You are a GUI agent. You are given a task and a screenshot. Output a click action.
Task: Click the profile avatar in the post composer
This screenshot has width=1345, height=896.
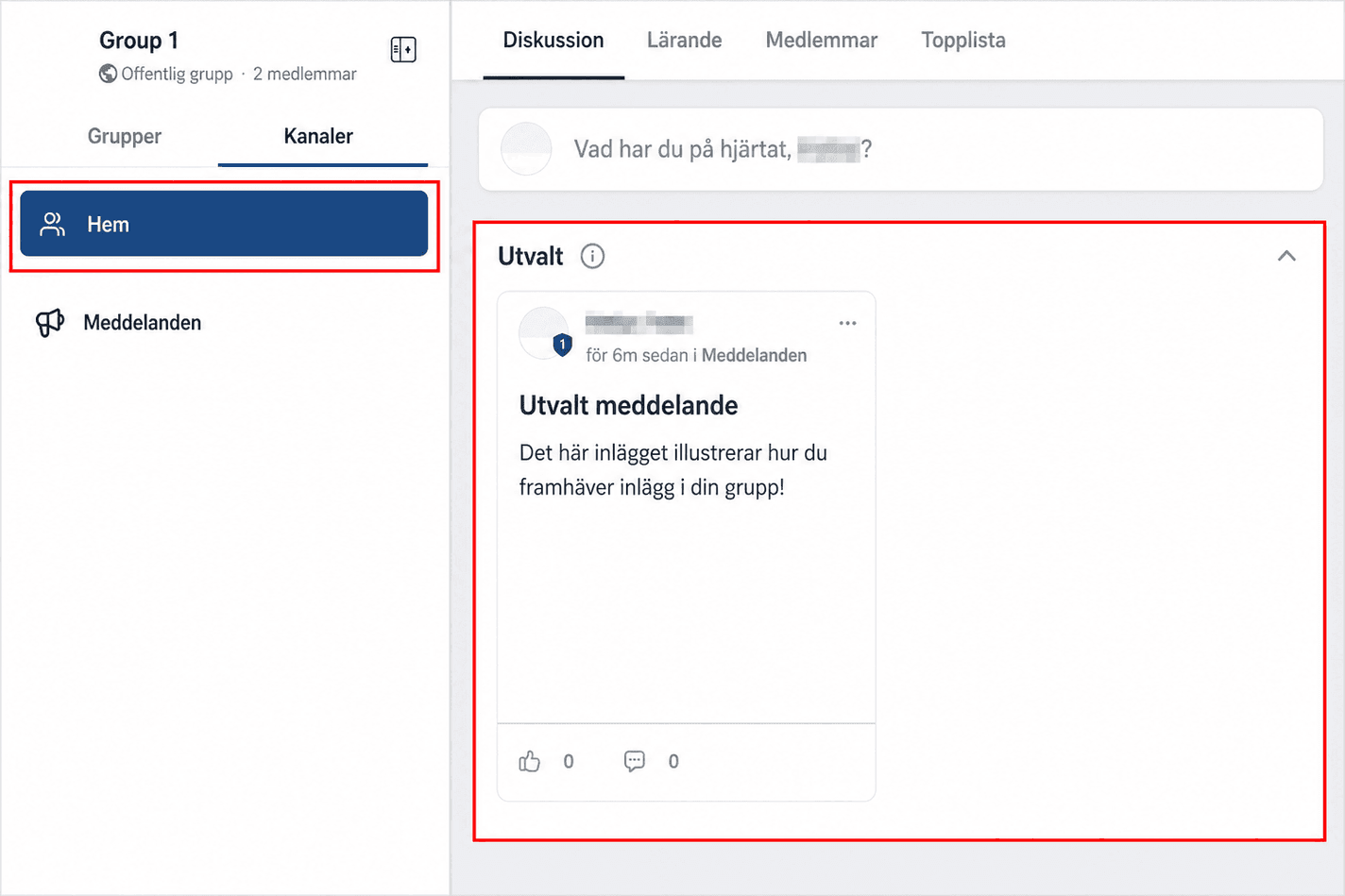(526, 148)
